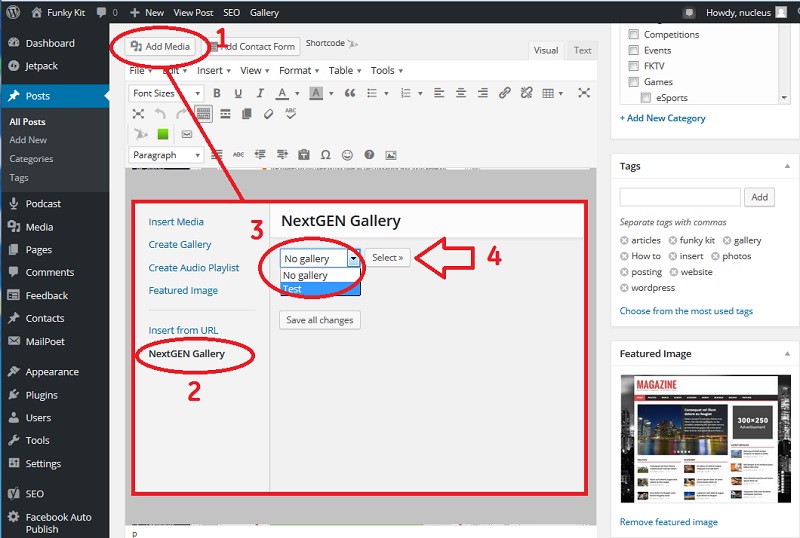Check the Competitions category
The width and height of the screenshot is (800, 538).
(633, 34)
